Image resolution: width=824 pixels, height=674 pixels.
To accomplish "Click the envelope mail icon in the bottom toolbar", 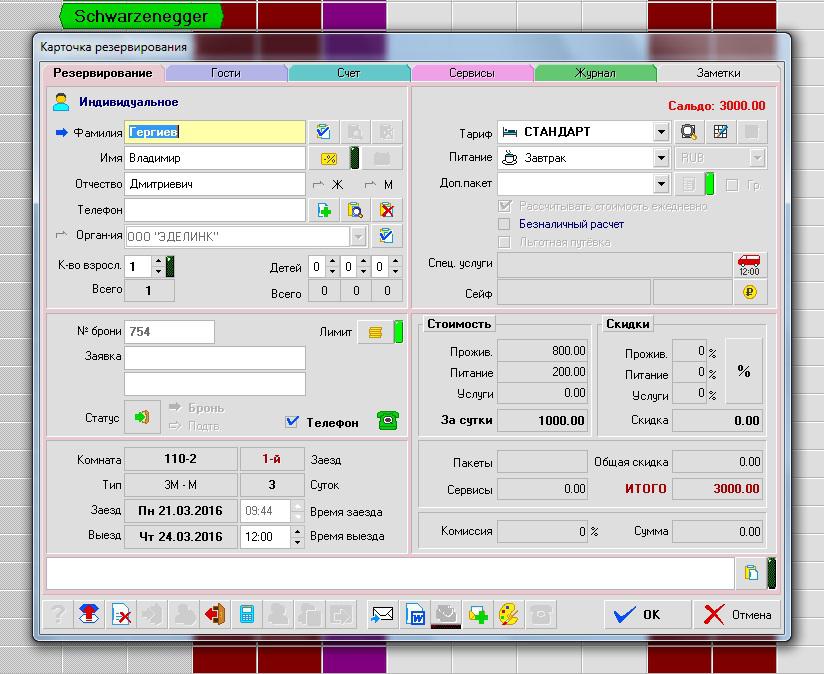I will click(383, 614).
